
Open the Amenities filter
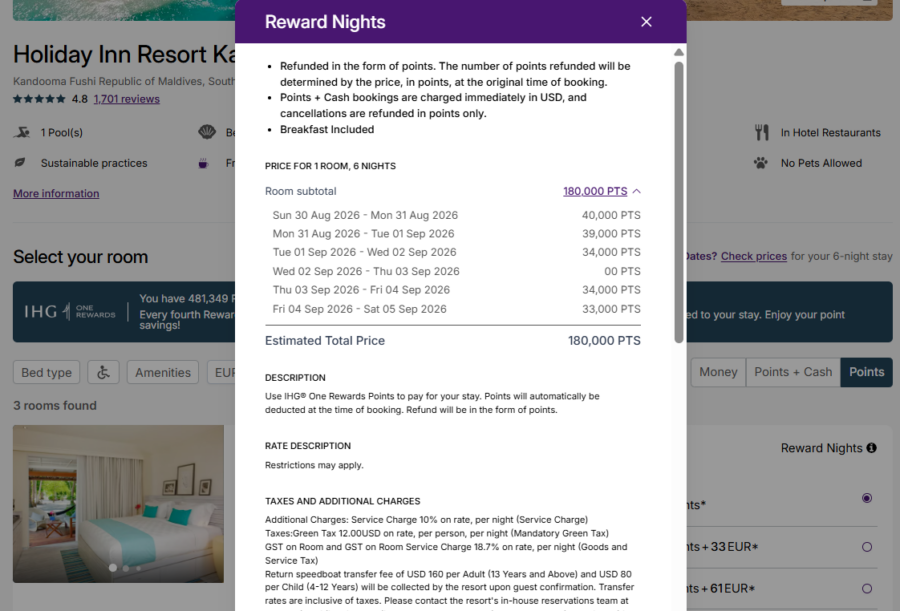click(x=163, y=372)
